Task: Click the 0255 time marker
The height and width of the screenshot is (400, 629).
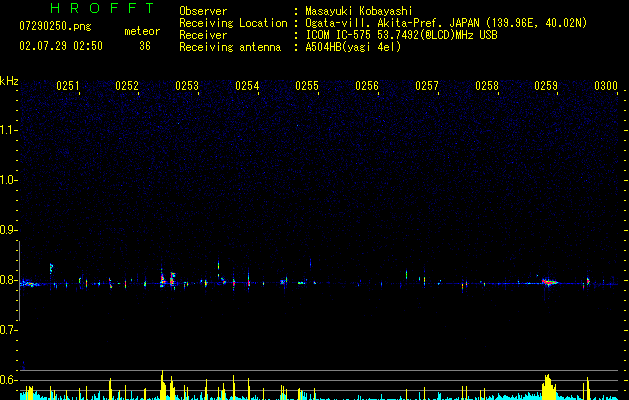Action: 307,86
